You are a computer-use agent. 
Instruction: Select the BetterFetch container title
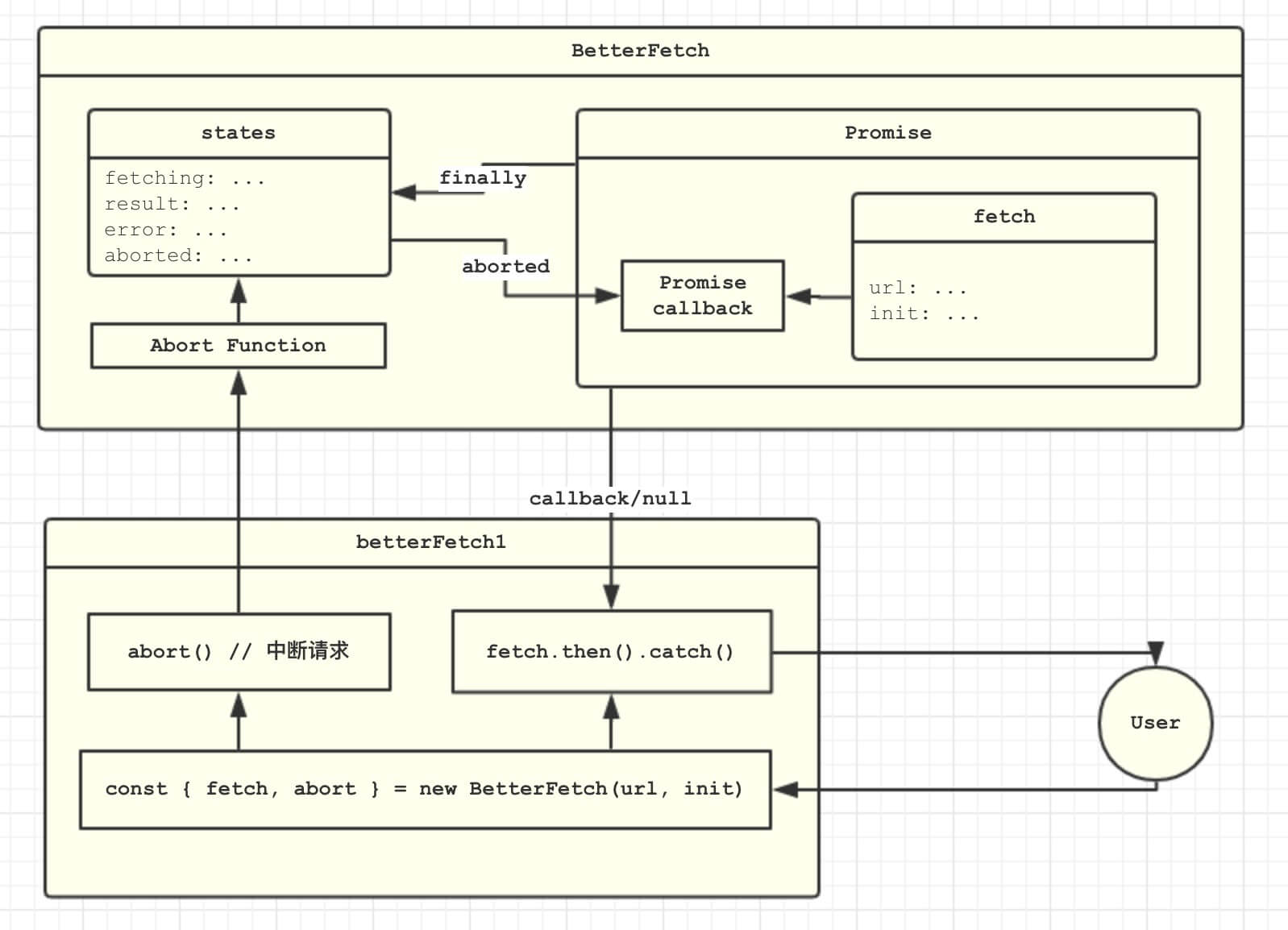[x=640, y=51]
